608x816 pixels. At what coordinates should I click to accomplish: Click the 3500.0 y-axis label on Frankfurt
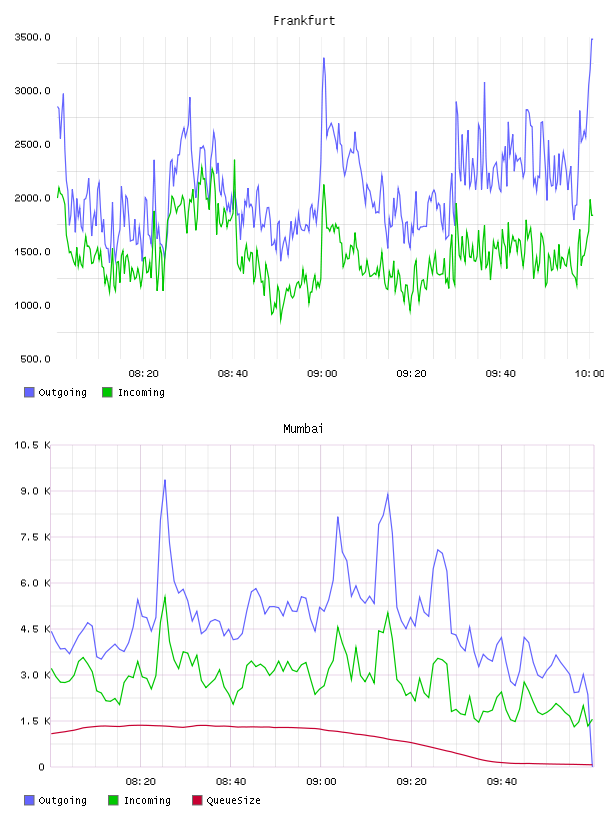(32, 37)
